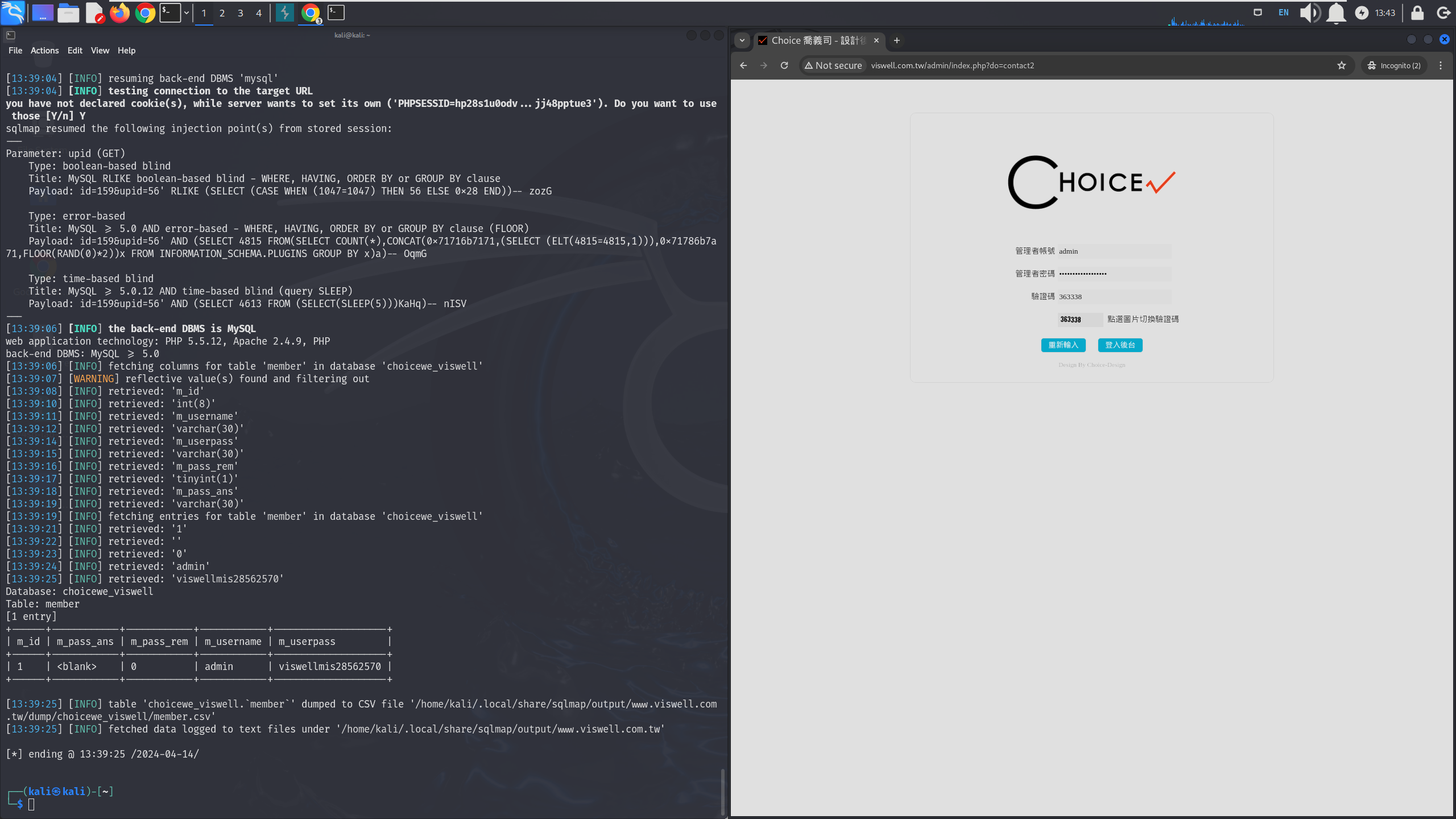This screenshot has width=1456, height=819.
Task: Select the Choice 喬義司 browser tab
Action: 819,40
